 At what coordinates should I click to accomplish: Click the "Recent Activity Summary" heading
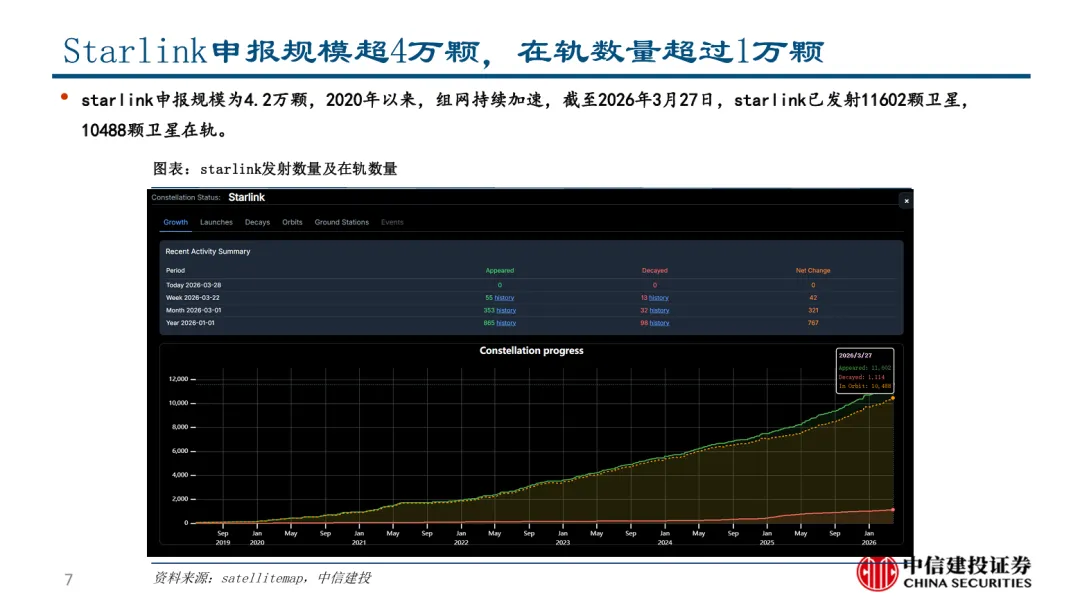[x=207, y=251]
